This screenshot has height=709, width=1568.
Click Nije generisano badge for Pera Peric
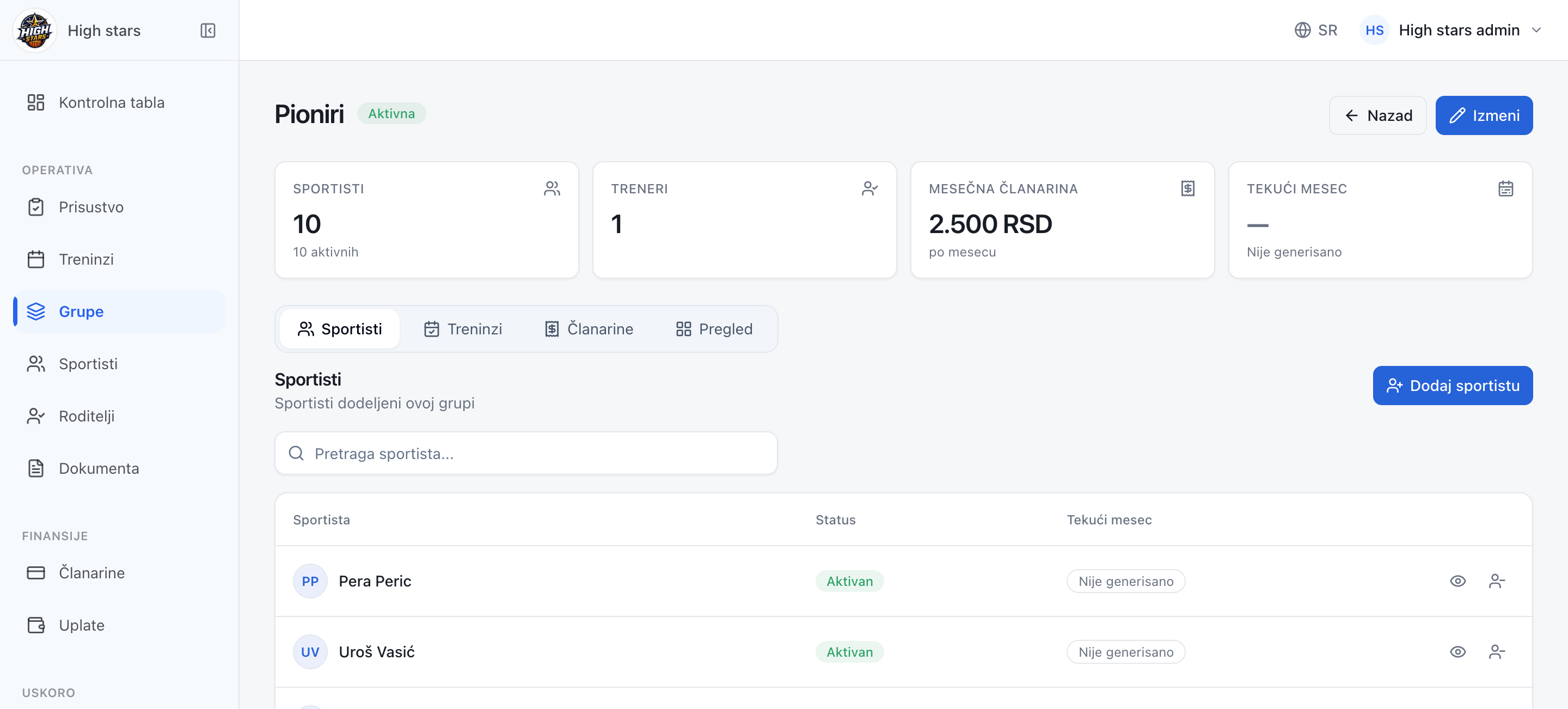pos(1125,581)
